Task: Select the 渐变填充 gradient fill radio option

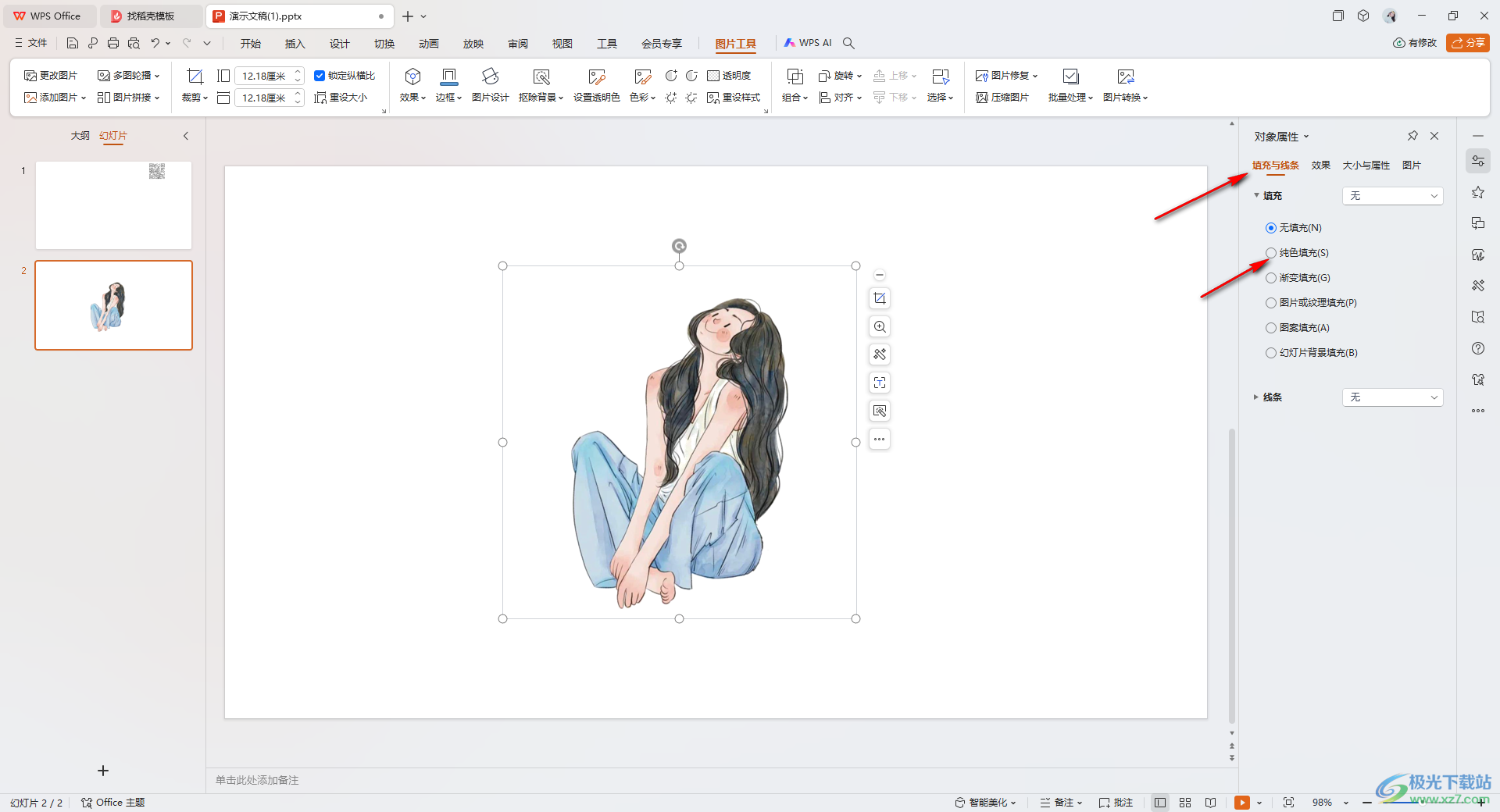Action: pos(1271,278)
